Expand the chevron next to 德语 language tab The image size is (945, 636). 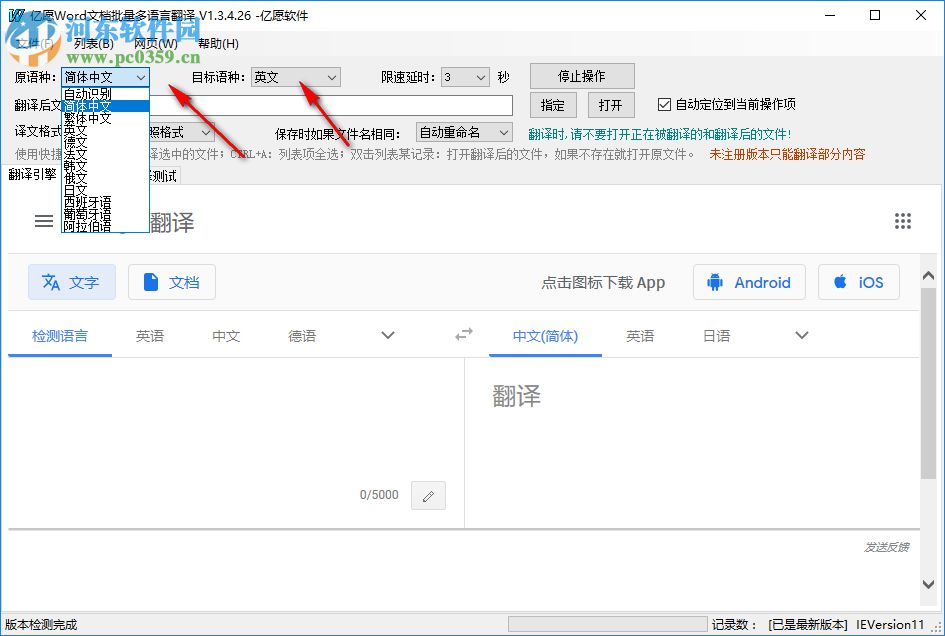388,335
